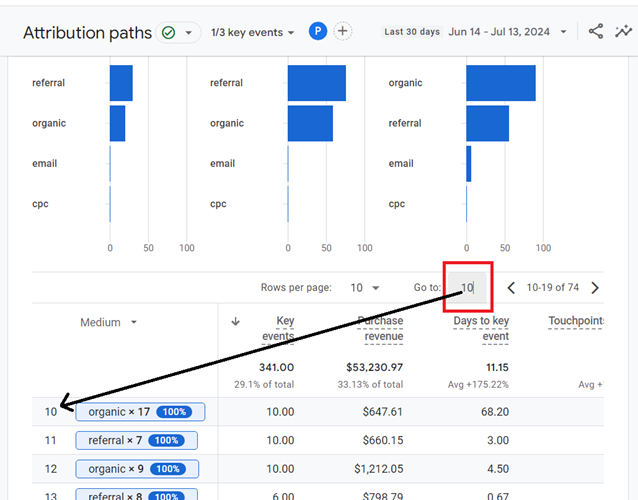Select referral × 7 path chip
The height and width of the screenshot is (500, 638).
click(137, 440)
